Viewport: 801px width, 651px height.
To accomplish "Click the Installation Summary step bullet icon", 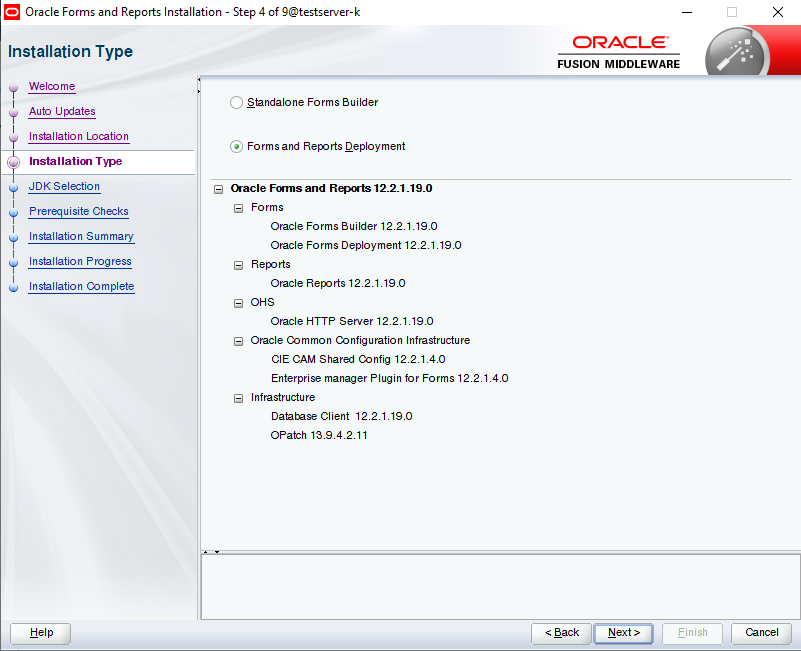I will click(14, 238).
